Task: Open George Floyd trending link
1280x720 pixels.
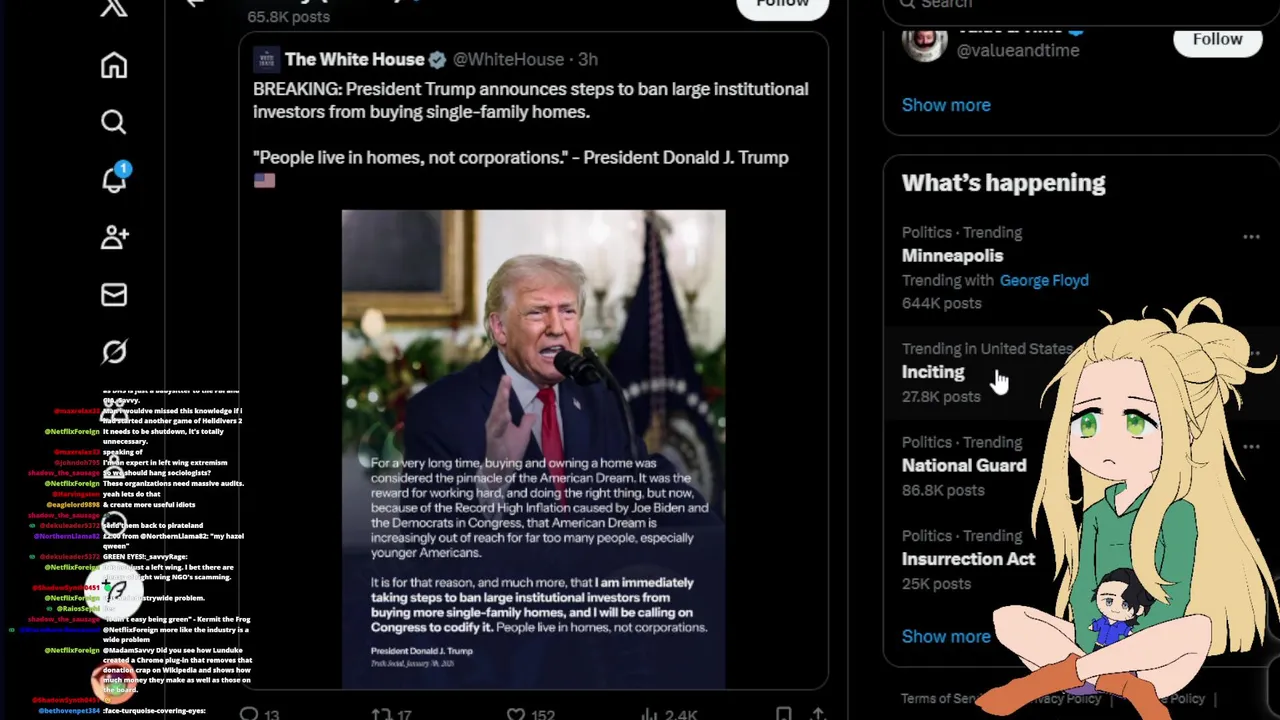Action: click(1044, 281)
